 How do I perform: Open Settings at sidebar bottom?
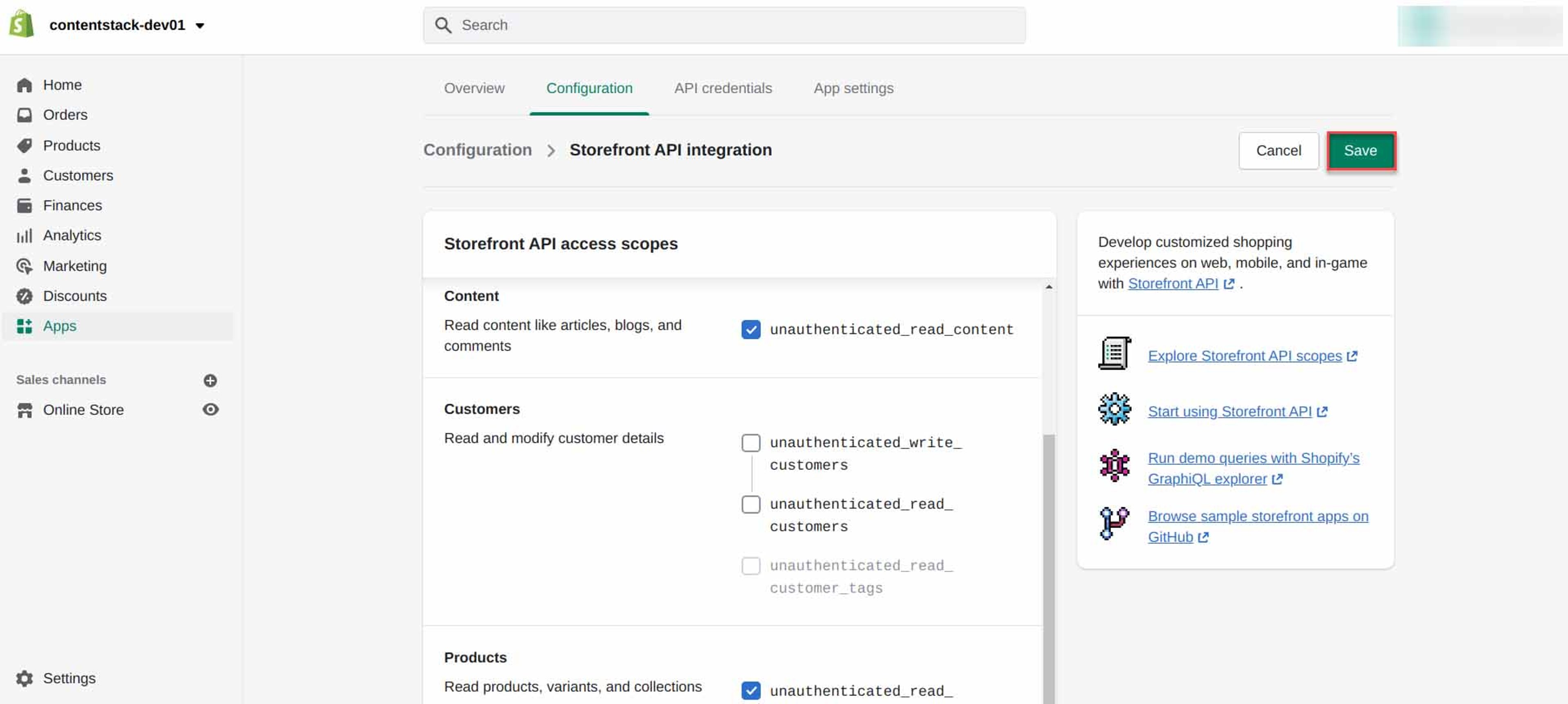tap(69, 678)
